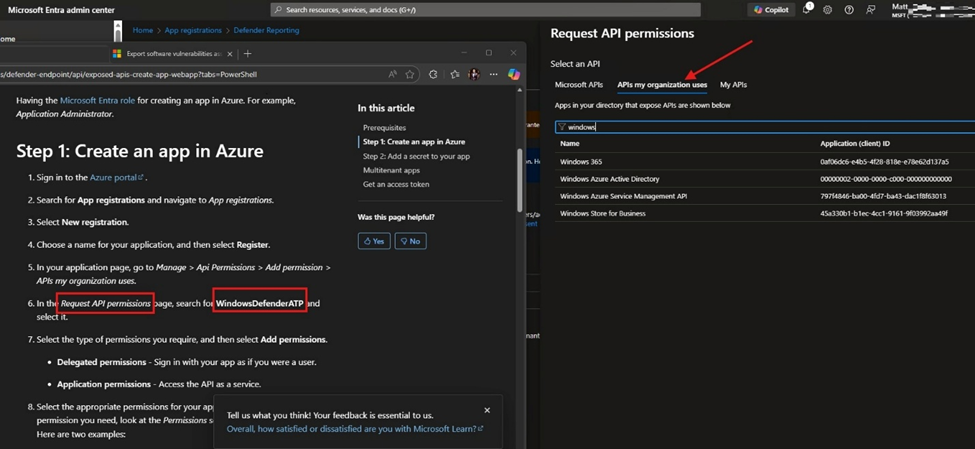Viewport: 975px width, 449px height.
Task: Add page to favorites with star icon
Action: coord(410,74)
